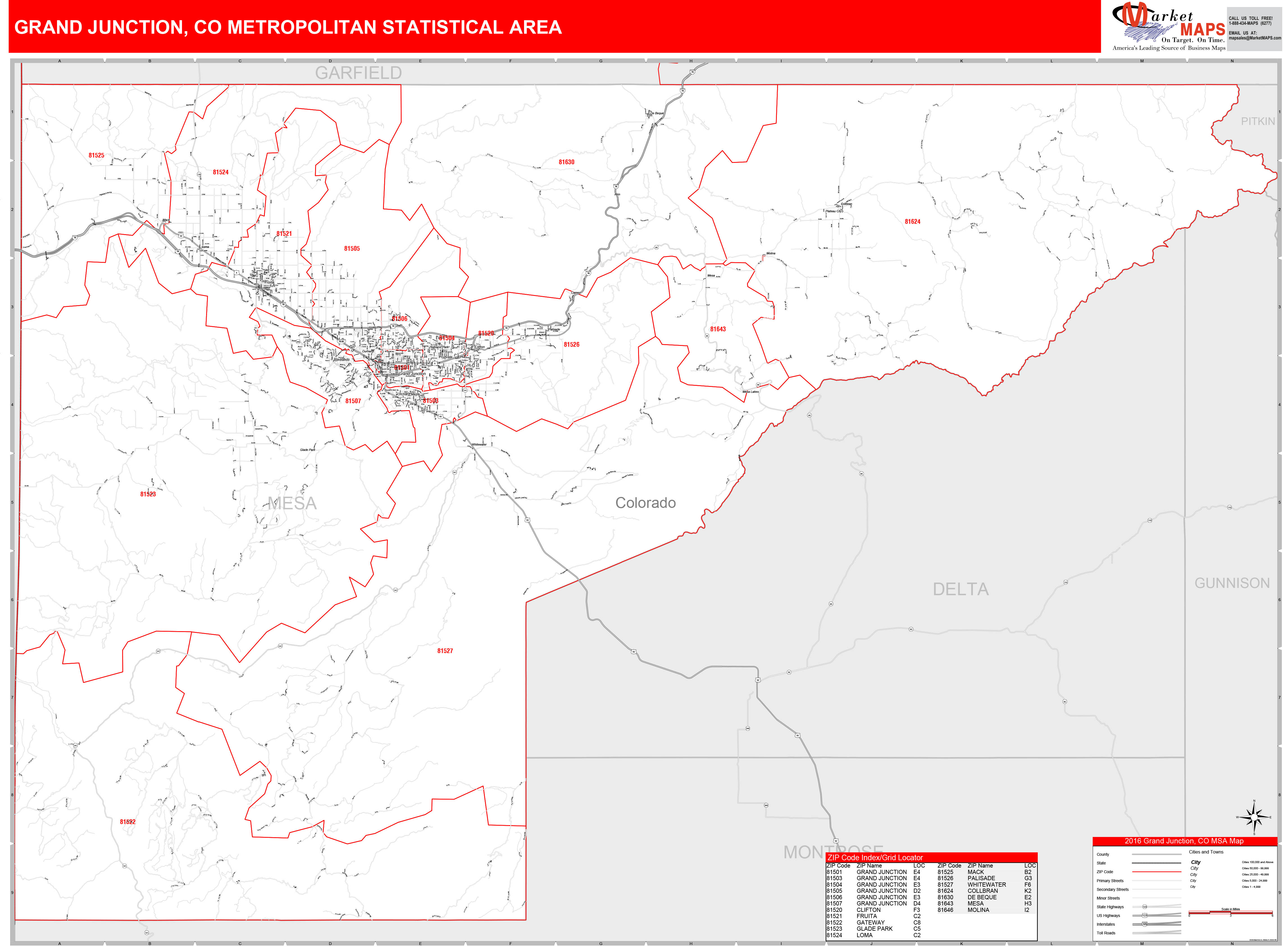Screen dimensions: 1288x947
Task: Click the Secondary Streets legend symbol
Action: point(1157,890)
